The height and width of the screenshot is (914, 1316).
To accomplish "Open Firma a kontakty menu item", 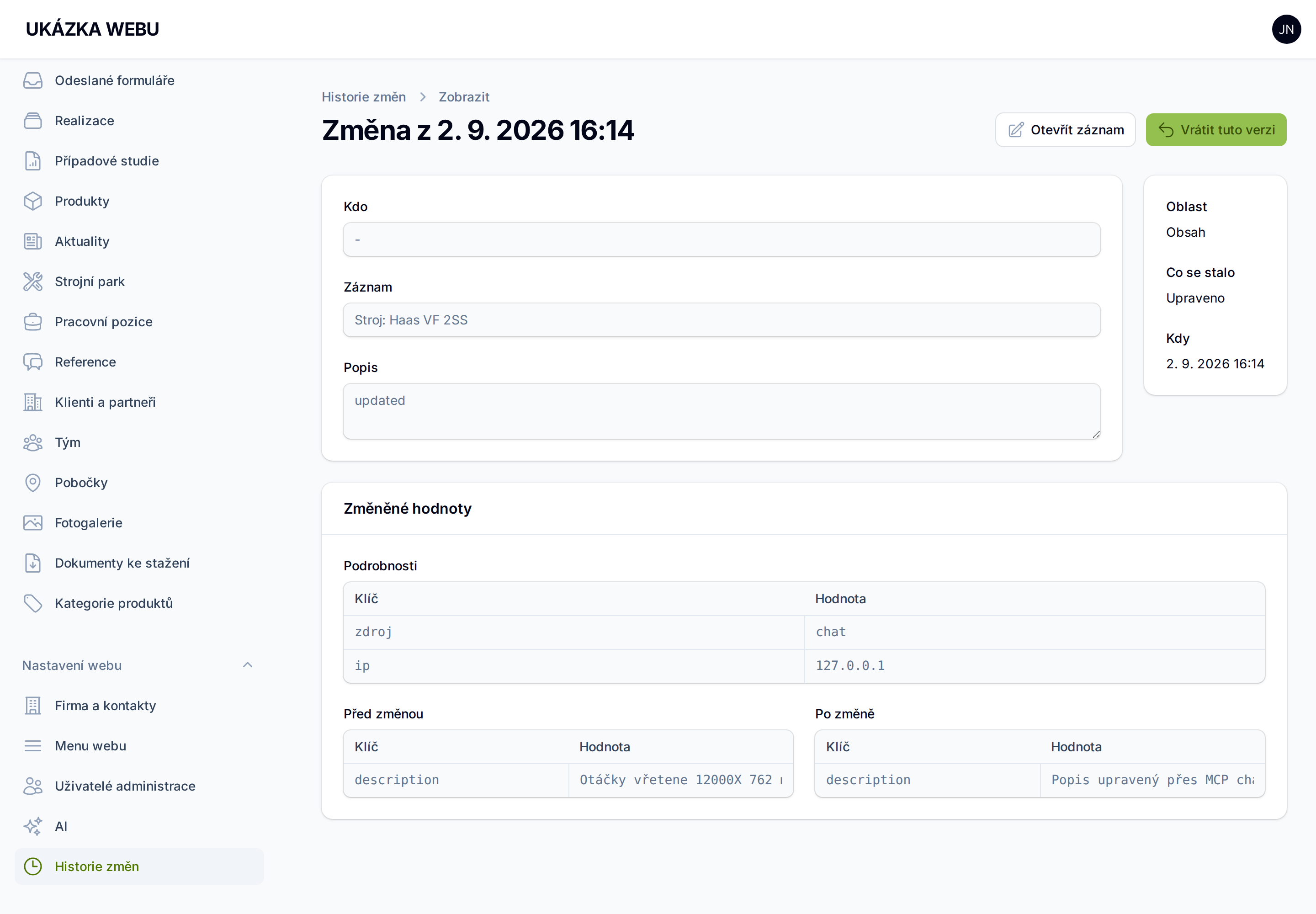I will pos(139,706).
